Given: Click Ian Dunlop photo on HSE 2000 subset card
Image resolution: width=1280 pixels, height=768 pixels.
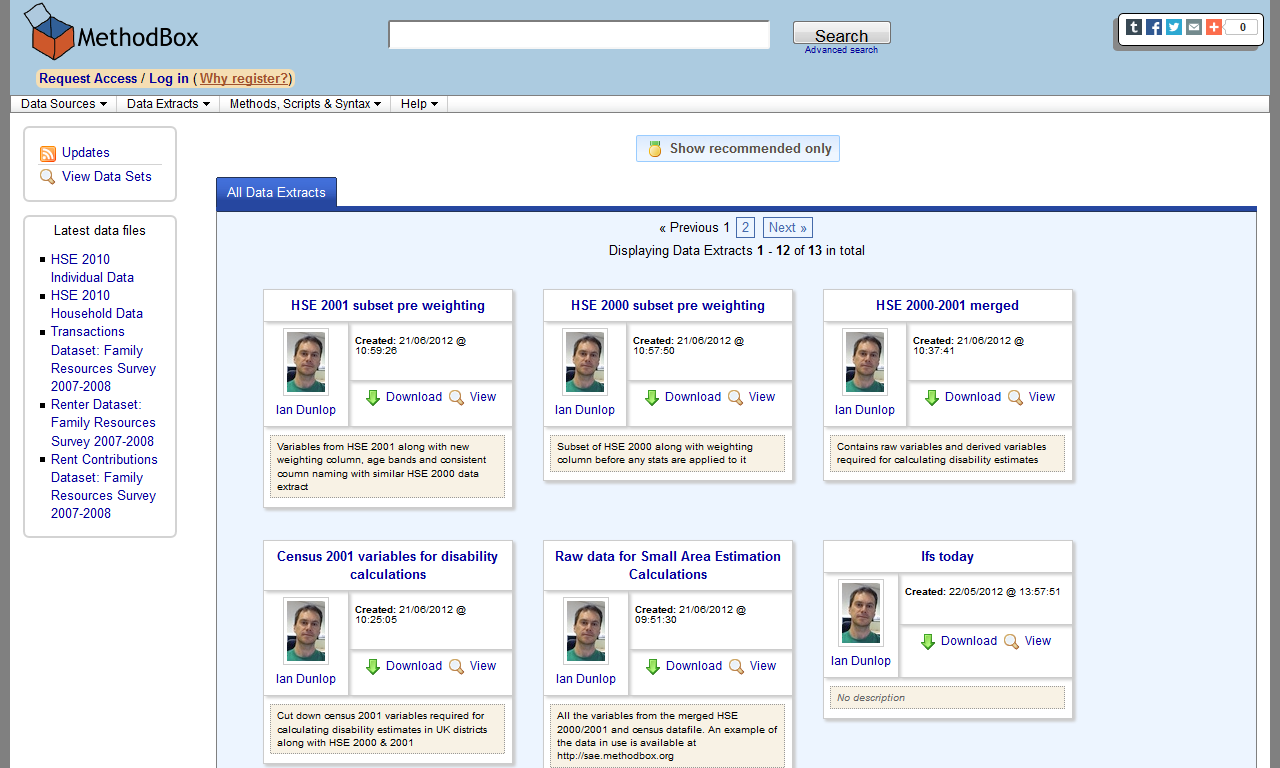Looking at the screenshot, I should click(x=585, y=363).
